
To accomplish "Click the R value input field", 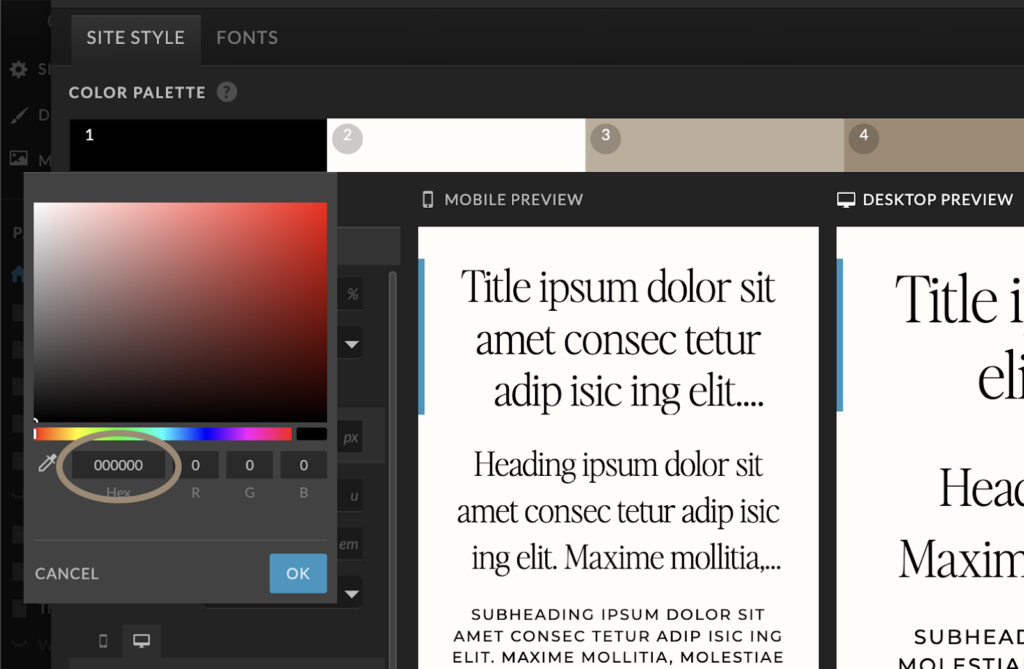I will click(195, 465).
